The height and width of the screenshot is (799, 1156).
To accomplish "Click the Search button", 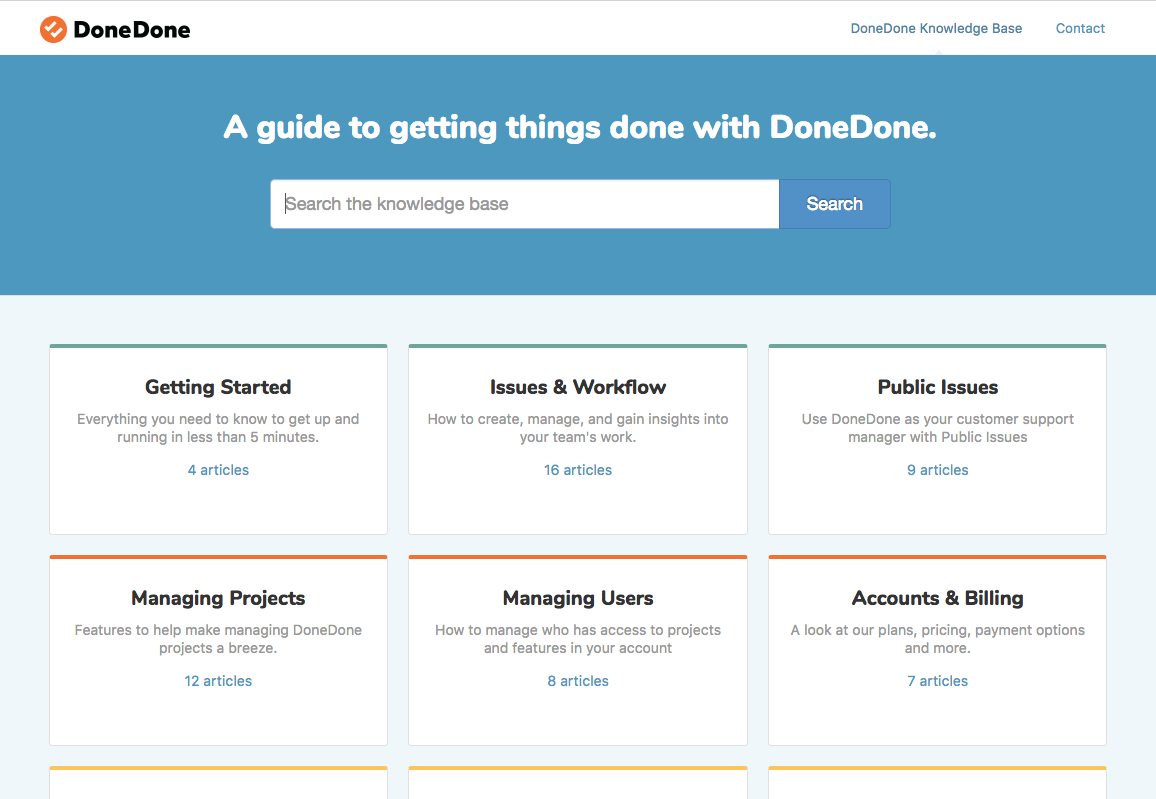I will (x=835, y=204).
